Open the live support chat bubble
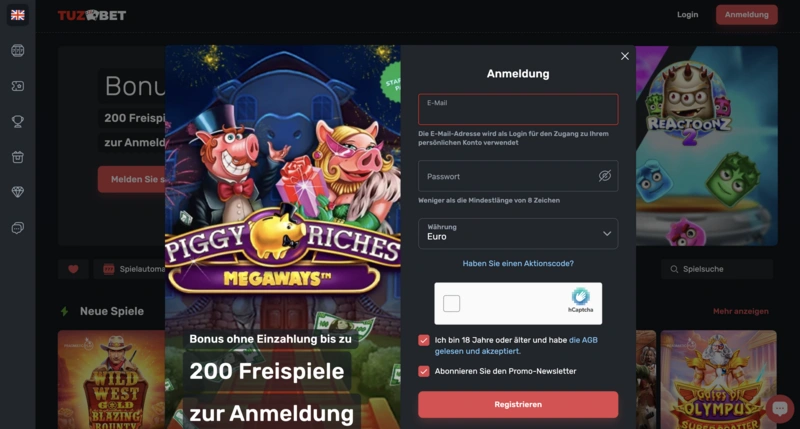The image size is (800, 429). click(780, 408)
